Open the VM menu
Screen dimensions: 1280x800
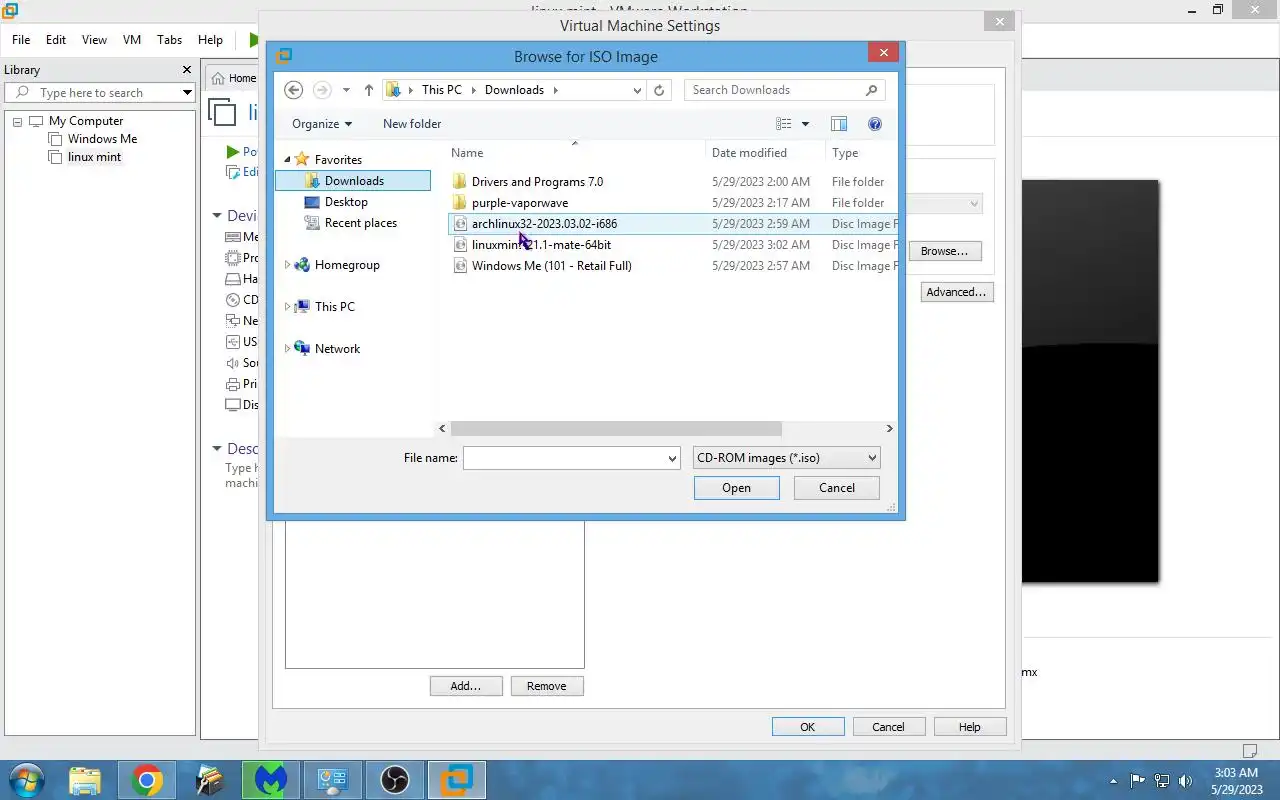point(132,40)
